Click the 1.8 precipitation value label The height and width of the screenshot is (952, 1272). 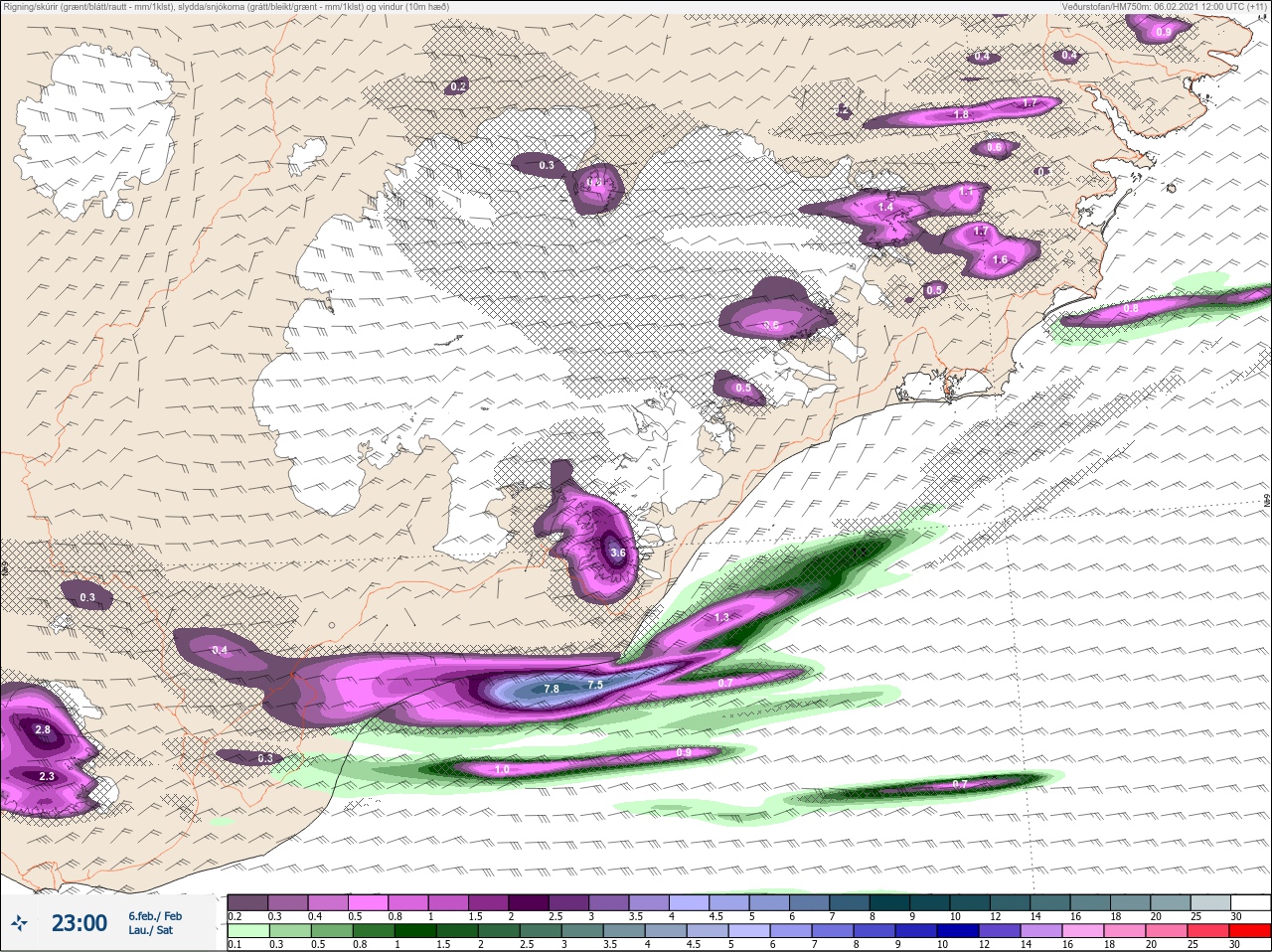pyautogui.click(x=961, y=115)
